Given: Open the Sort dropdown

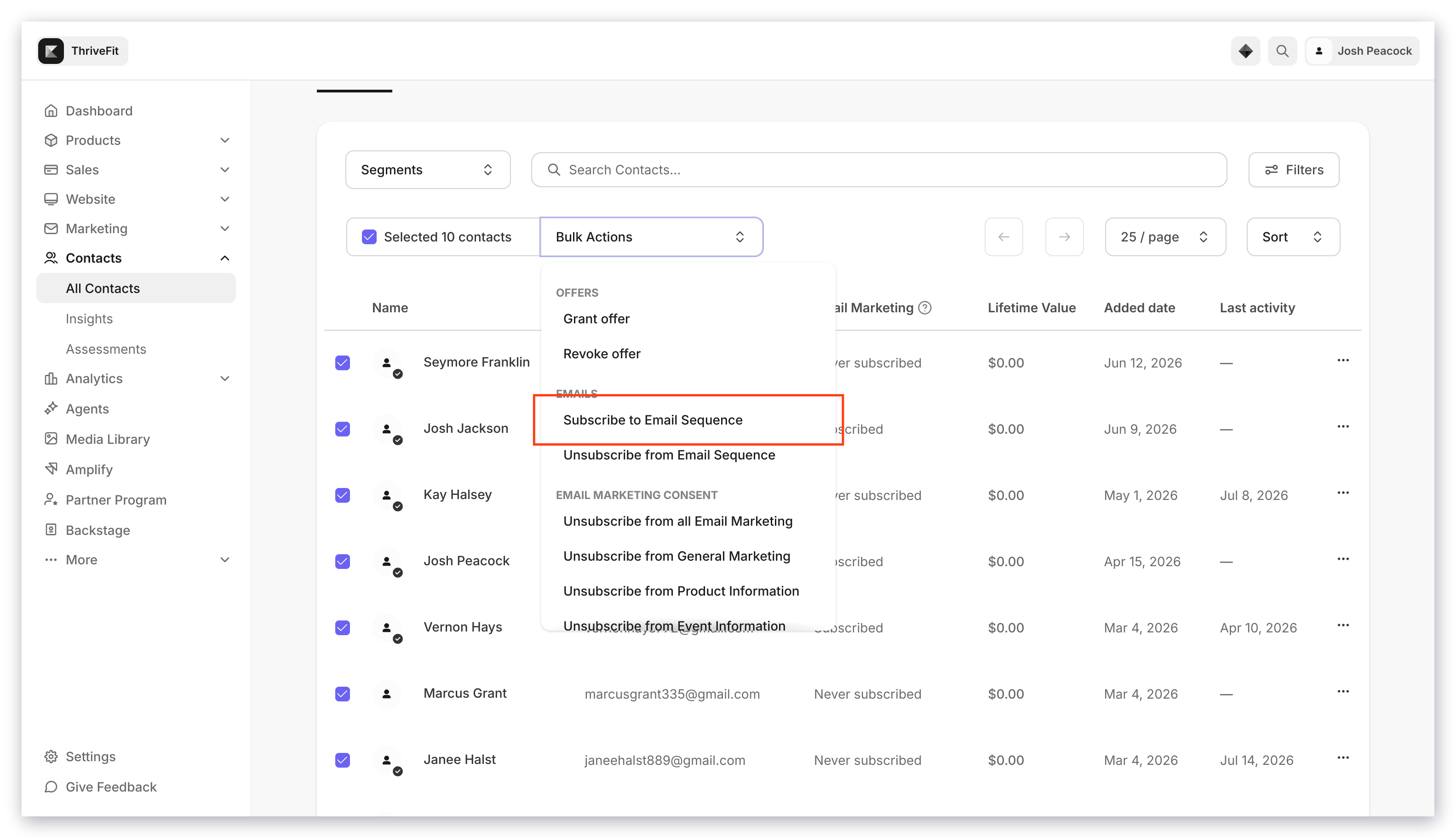Looking at the screenshot, I should pos(1293,236).
